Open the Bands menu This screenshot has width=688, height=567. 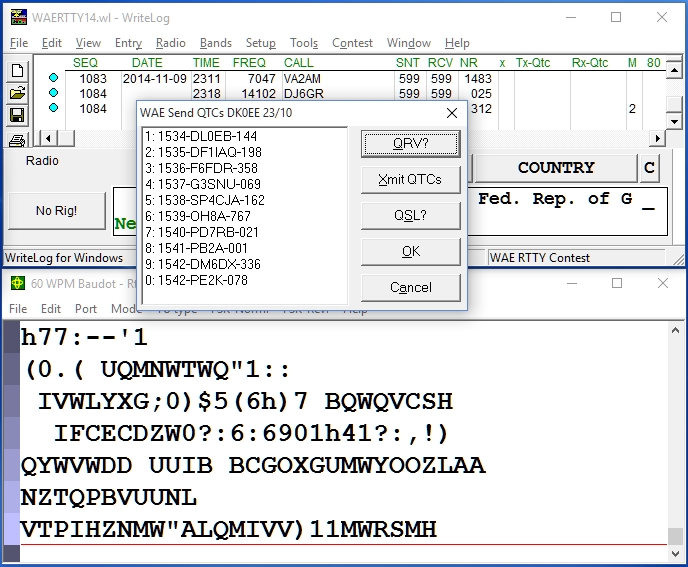[215, 43]
